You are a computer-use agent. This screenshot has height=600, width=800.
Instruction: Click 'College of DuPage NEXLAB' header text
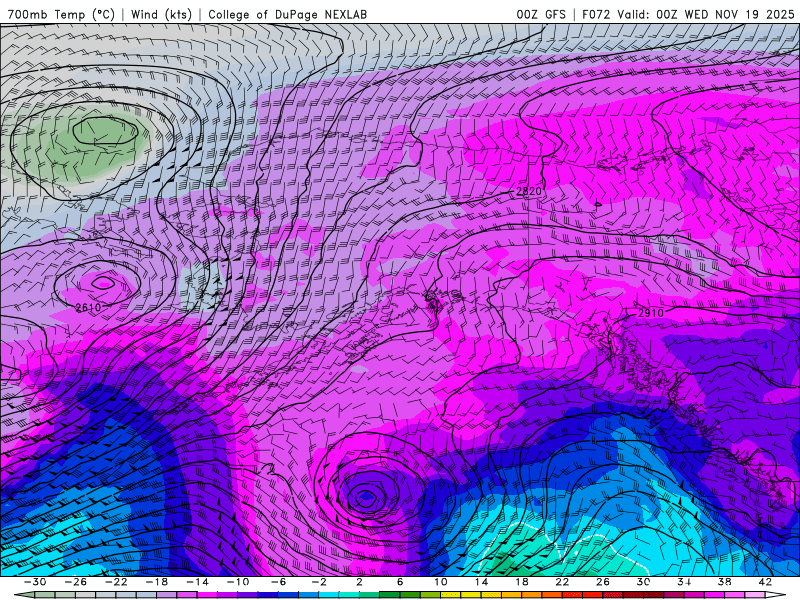[x=287, y=14]
